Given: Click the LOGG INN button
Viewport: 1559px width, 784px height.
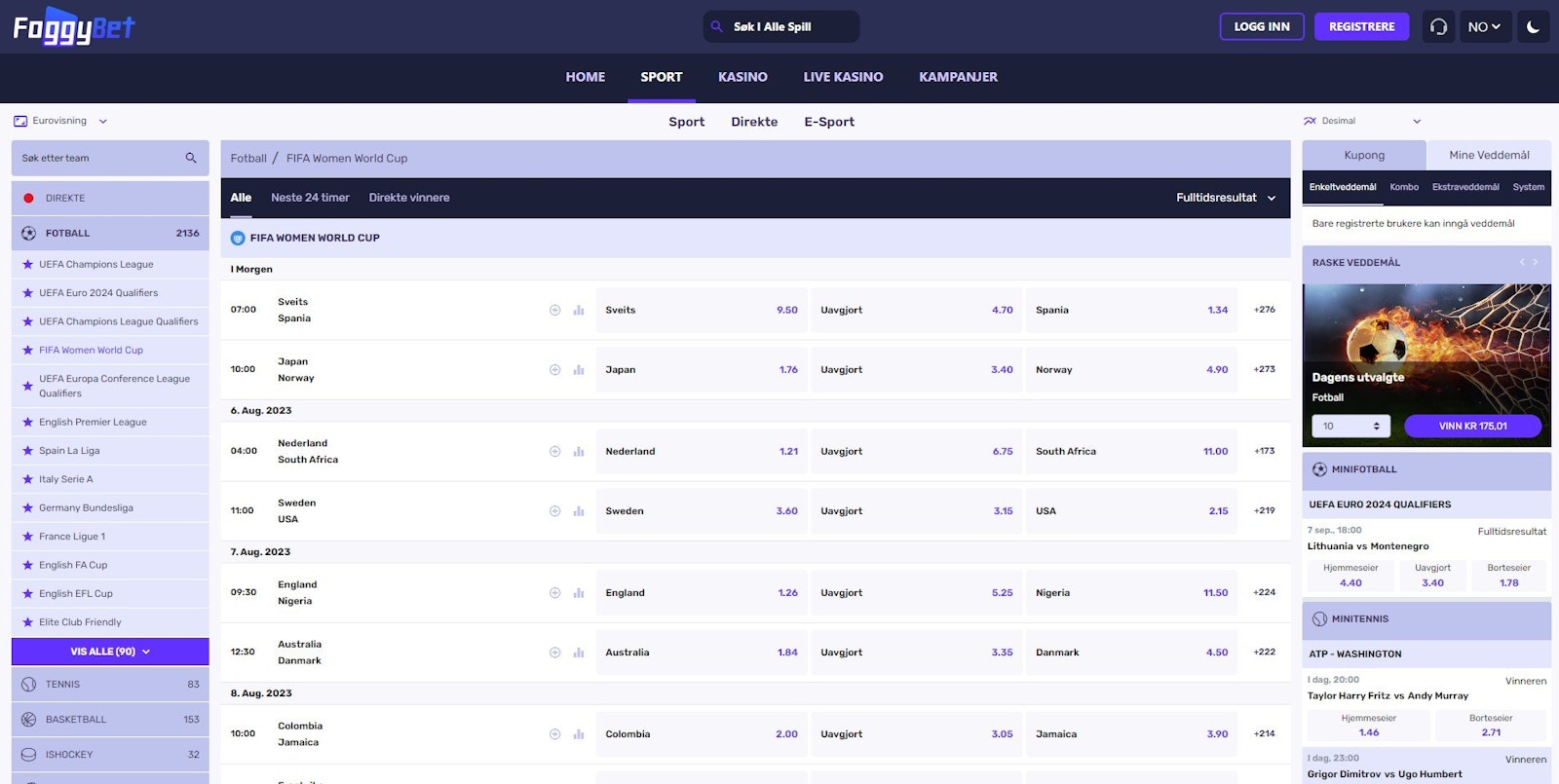Looking at the screenshot, I should point(1262,26).
